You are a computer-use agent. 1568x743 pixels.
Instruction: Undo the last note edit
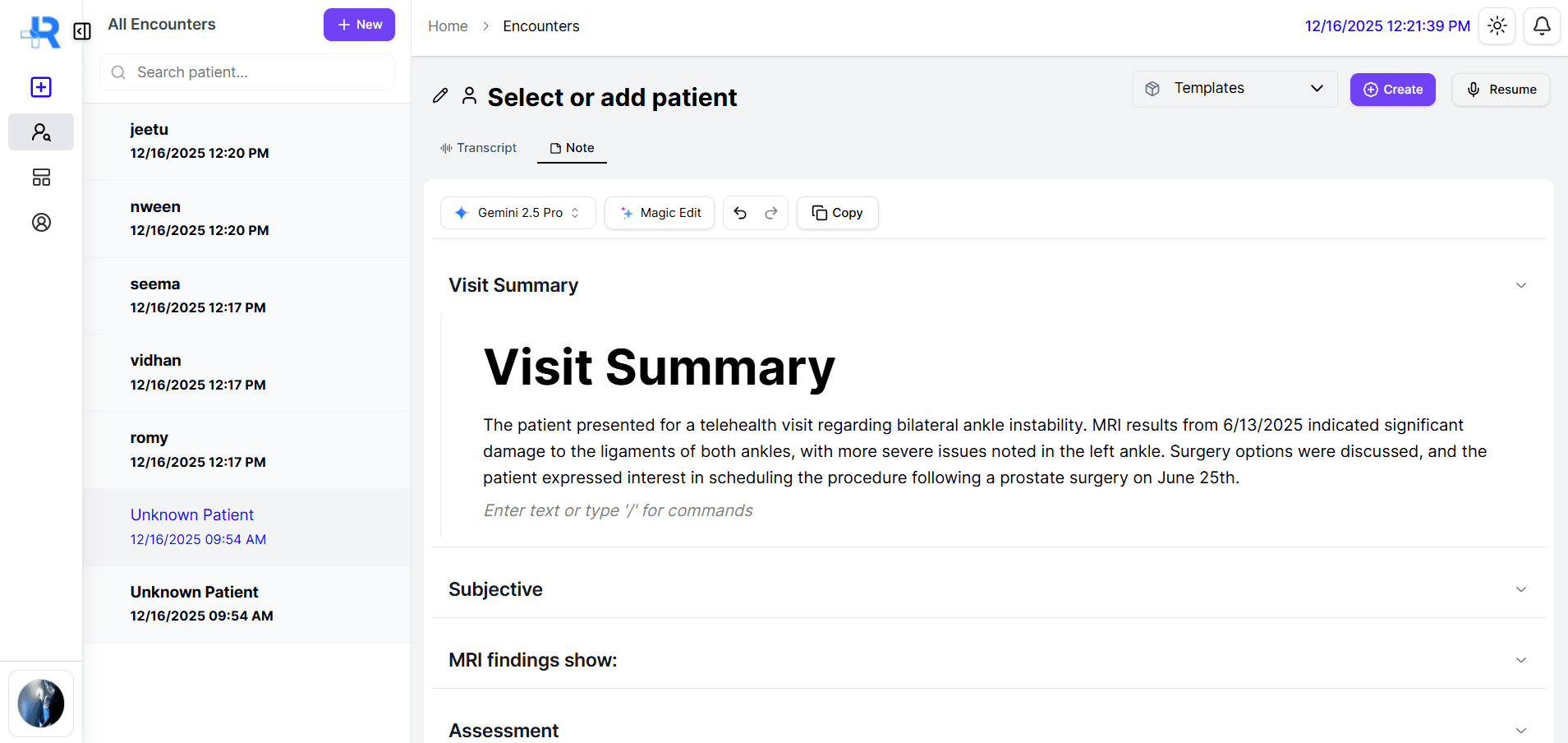coord(740,212)
